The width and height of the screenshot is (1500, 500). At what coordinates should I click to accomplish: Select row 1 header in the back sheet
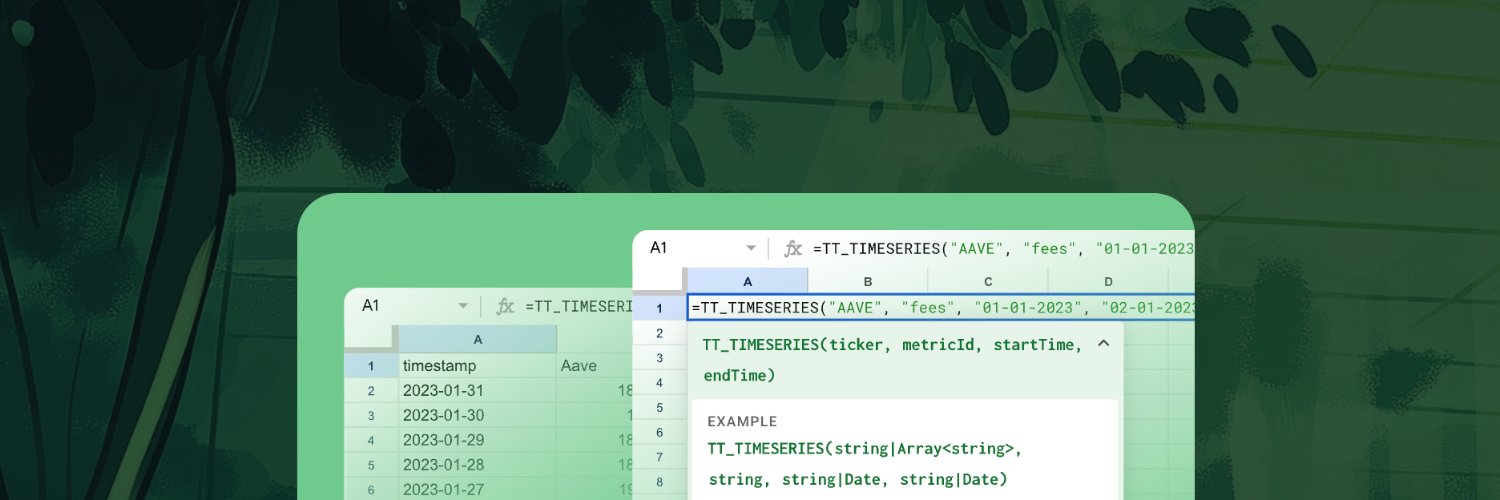(371, 366)
